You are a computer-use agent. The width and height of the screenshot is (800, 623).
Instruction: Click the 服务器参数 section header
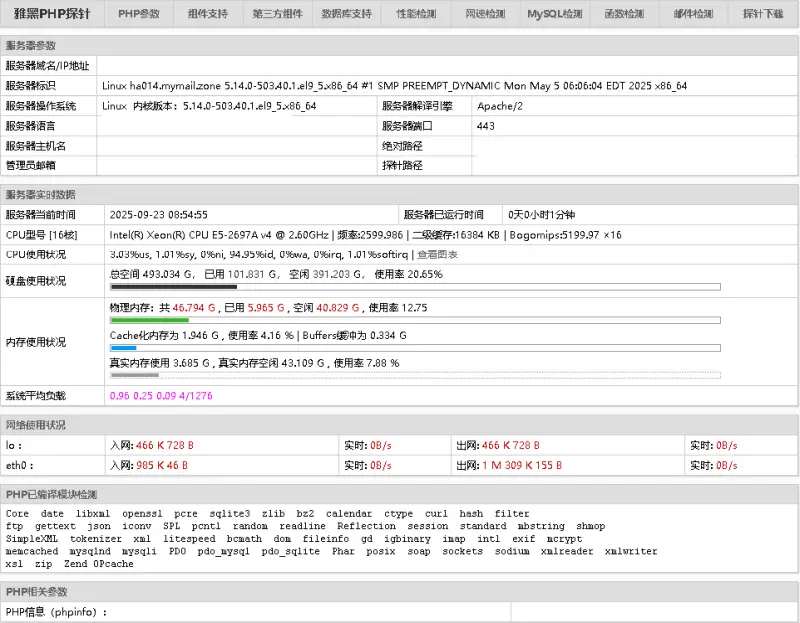[31, 45]
